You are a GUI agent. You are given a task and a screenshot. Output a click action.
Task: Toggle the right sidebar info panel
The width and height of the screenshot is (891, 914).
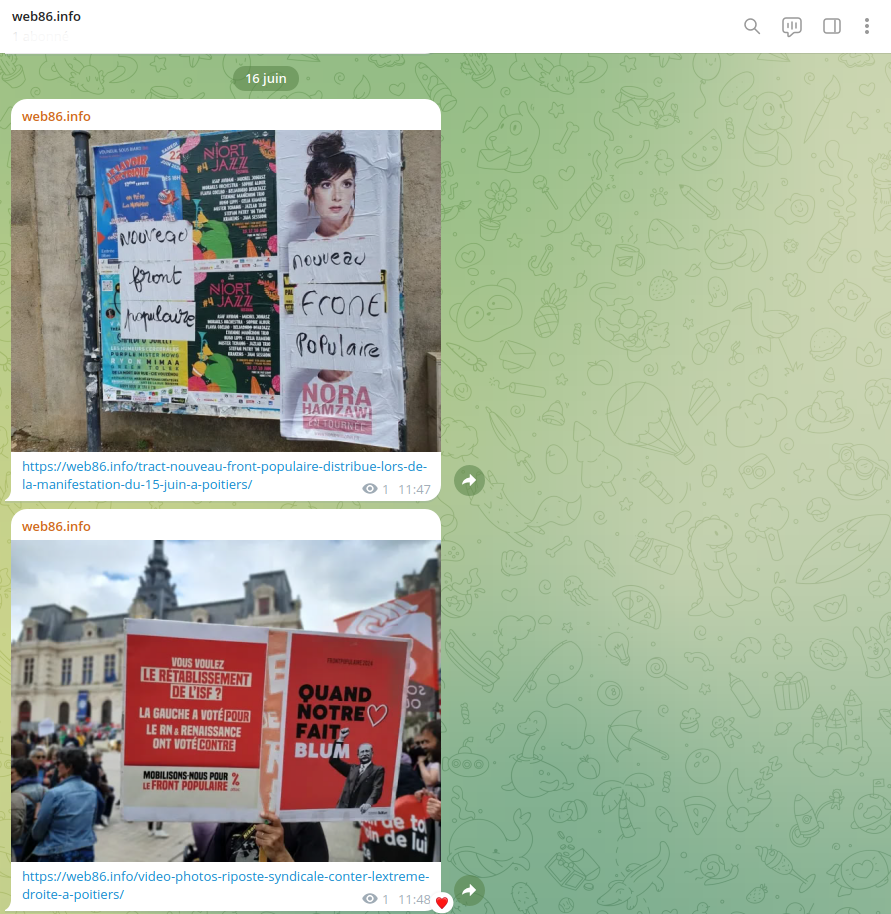click(831, 26)
